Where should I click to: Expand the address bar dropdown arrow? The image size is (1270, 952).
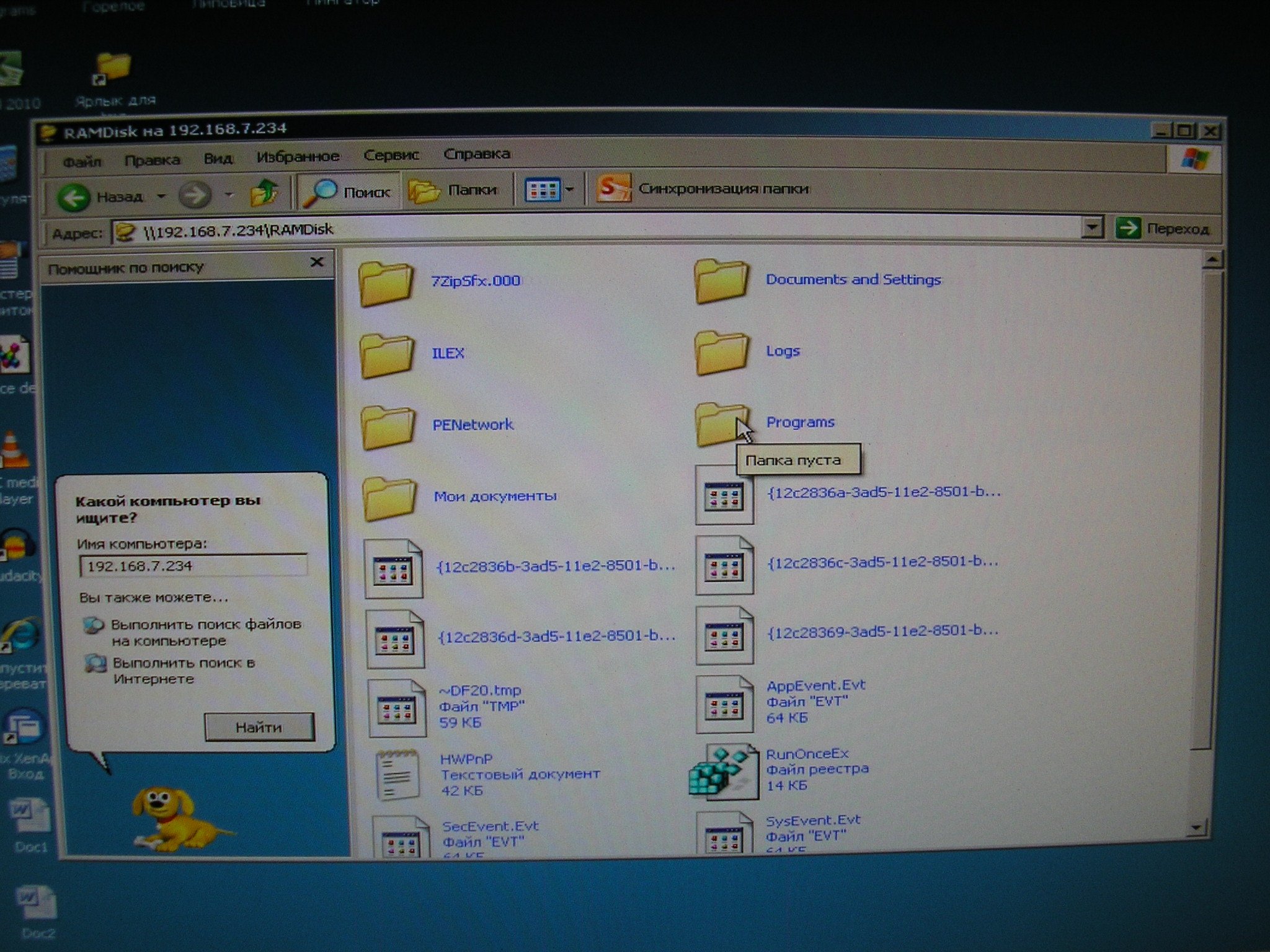tap(1093, 227)
